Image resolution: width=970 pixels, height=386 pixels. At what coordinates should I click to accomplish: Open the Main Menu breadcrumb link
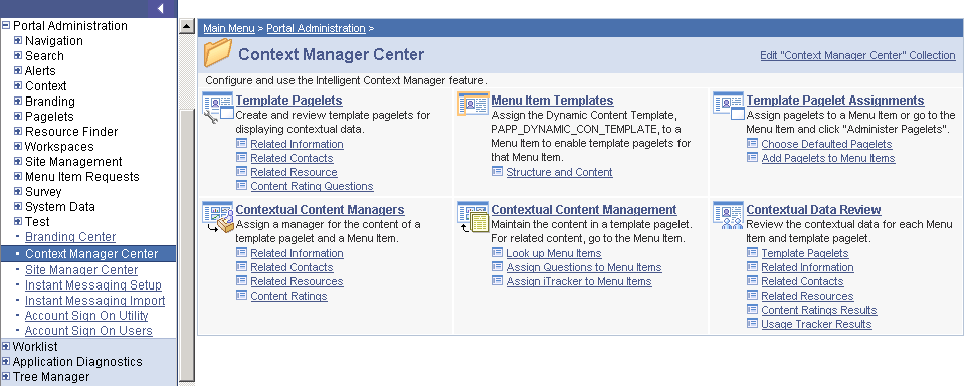229,28
